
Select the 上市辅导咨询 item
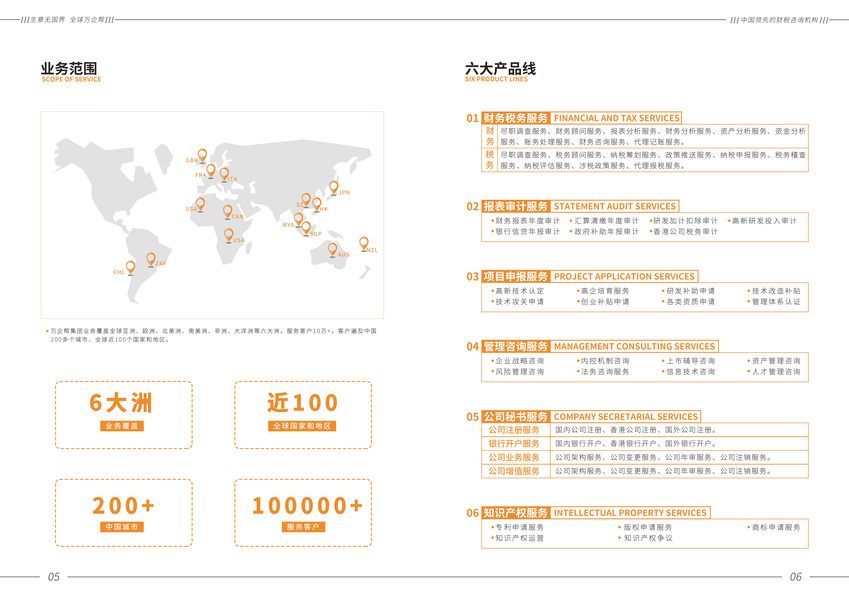pos(688,361)
